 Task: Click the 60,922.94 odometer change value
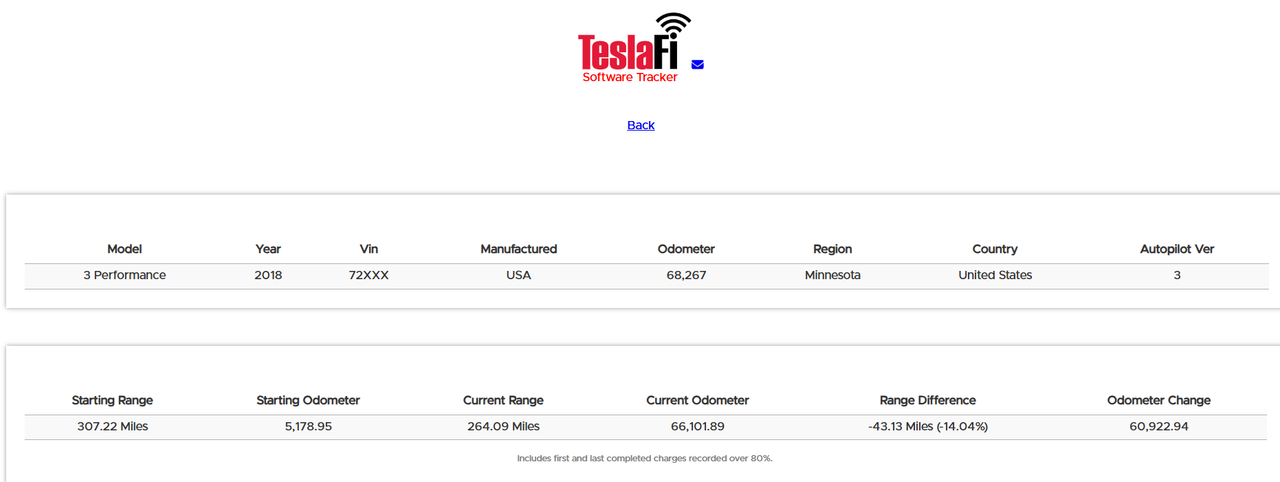click(1159, 426)
